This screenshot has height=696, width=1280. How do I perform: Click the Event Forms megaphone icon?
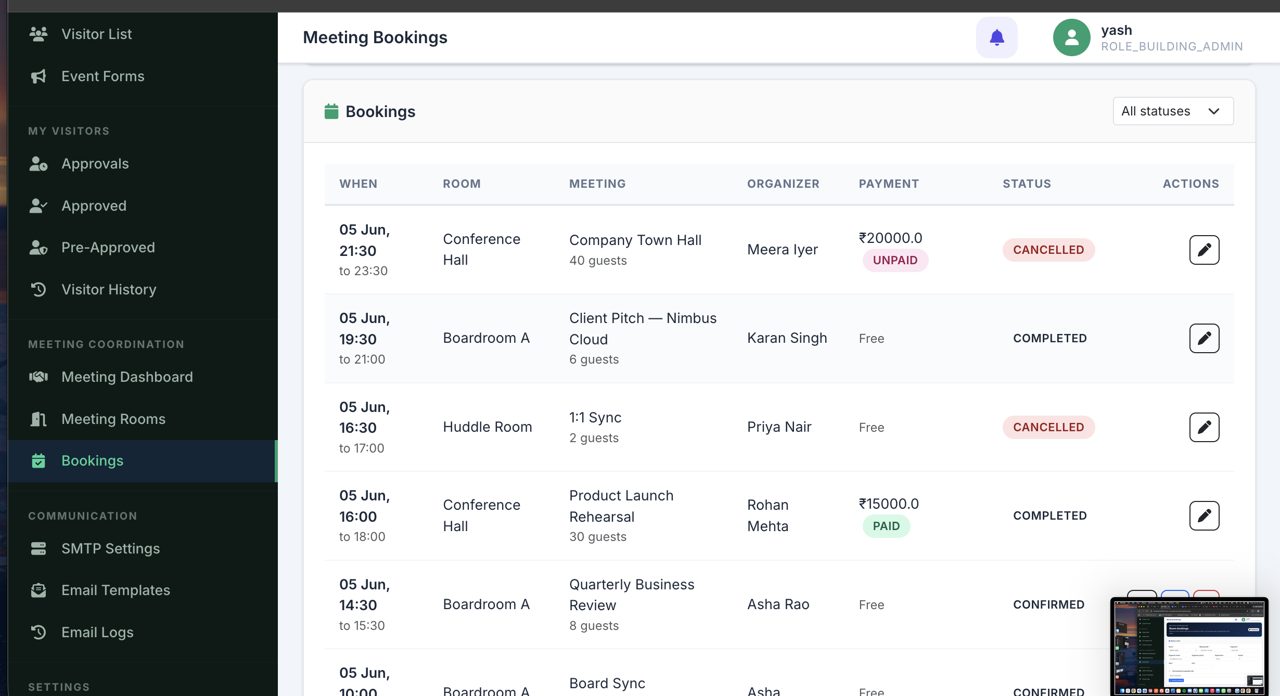38,76
